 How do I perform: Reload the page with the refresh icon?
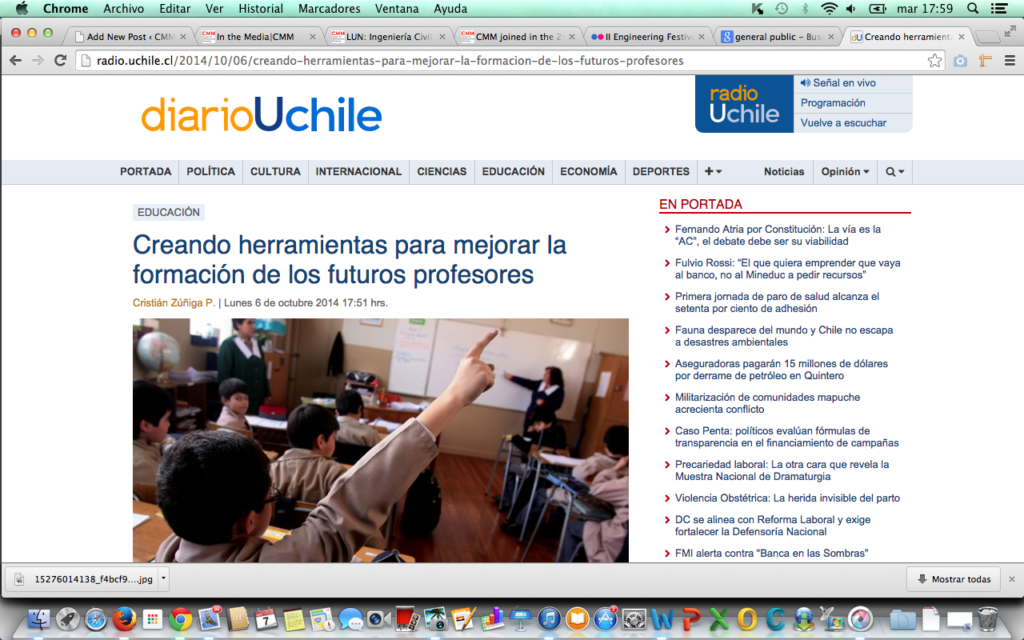tap(61, 60)
